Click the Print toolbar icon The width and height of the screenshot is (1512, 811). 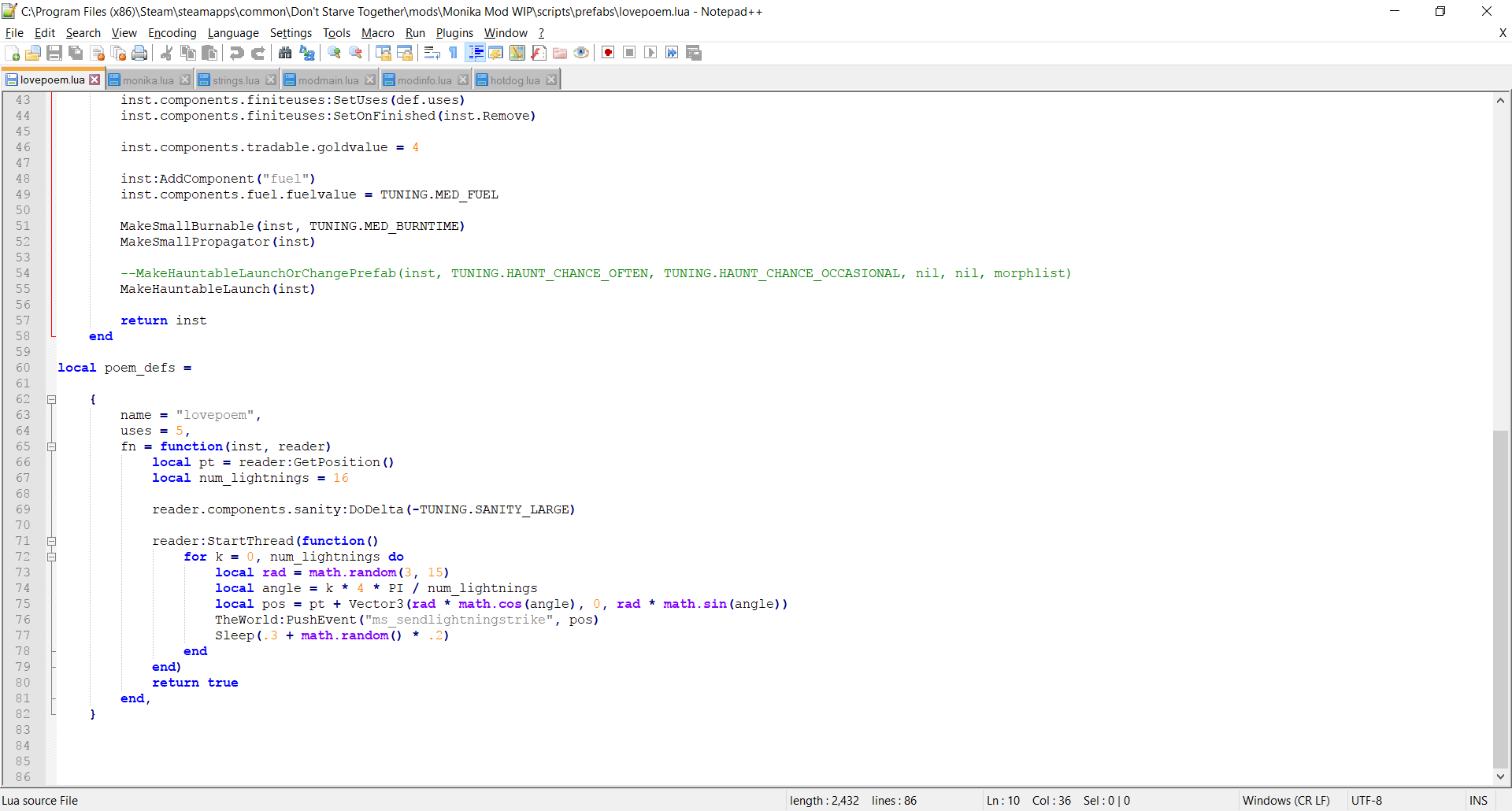139,53
